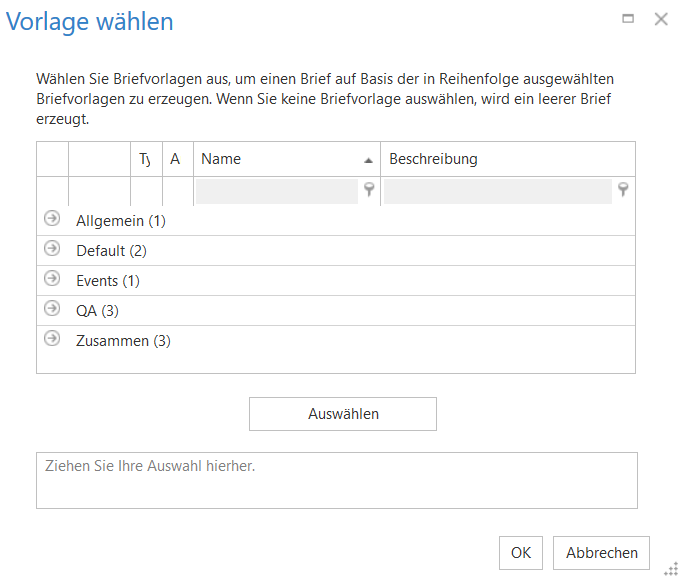The height and width of the screenshot is (578, 680).
Task: Maximize the Vorlage wählen dialog
Action: [x=628, y=19]
